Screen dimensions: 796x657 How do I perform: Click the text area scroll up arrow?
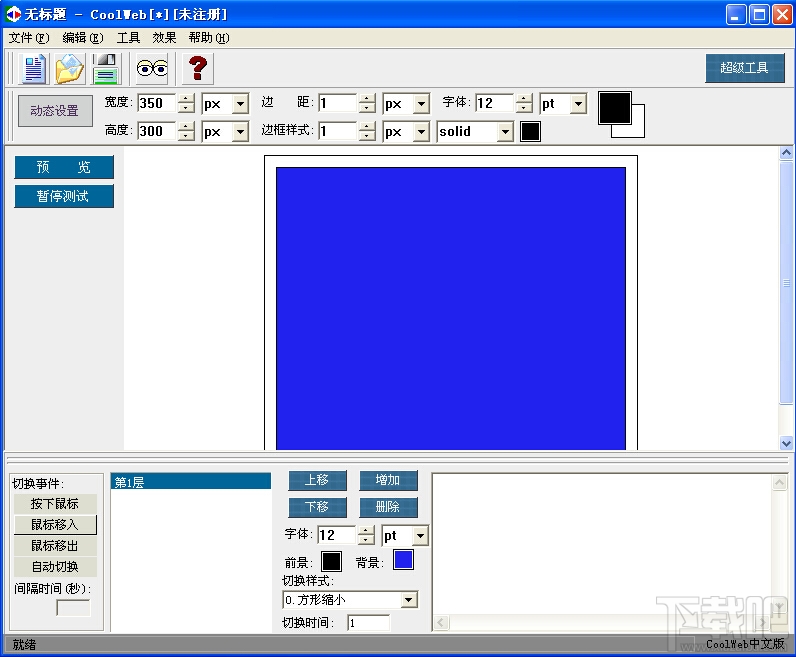779,482
